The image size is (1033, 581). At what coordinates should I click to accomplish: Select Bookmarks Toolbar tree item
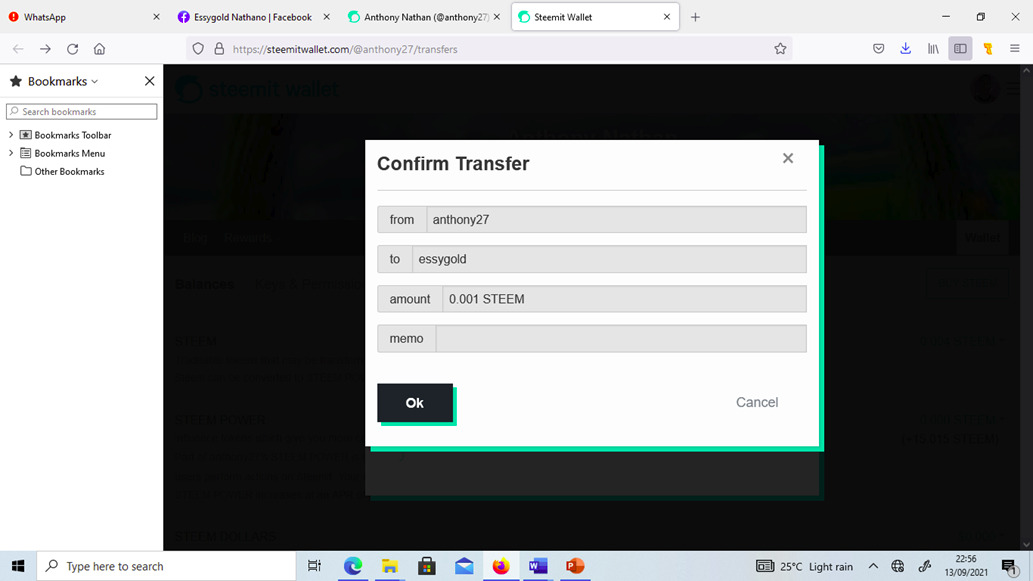(72, 135)
